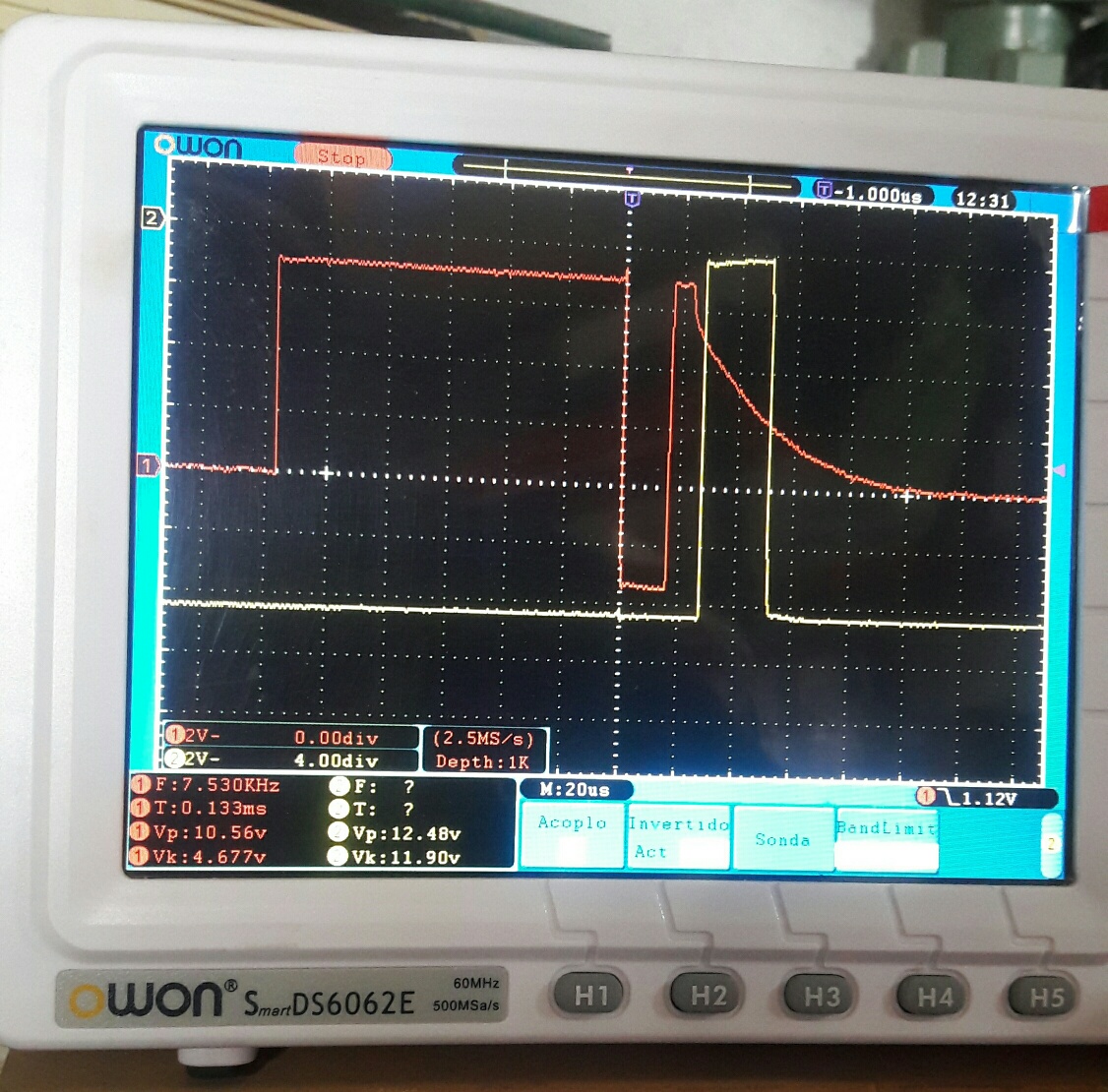Toggle the BandLimit menu option
This screenshot has width=1108, height=1092.
tap(887, 840)
